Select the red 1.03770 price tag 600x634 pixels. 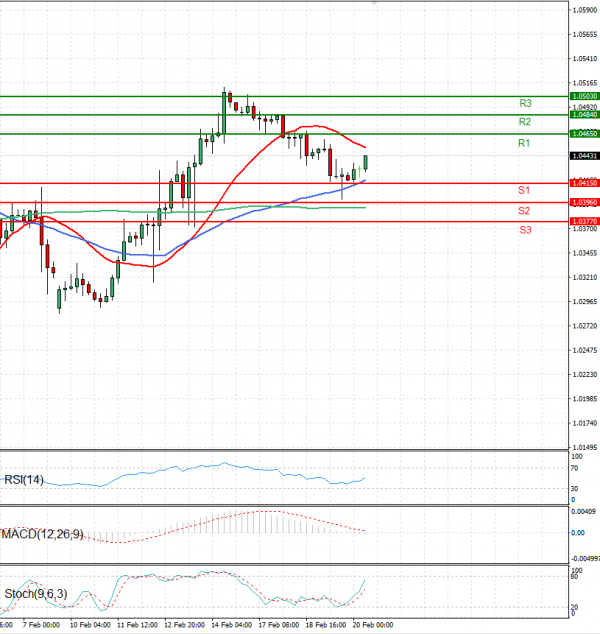coord(584,221)
